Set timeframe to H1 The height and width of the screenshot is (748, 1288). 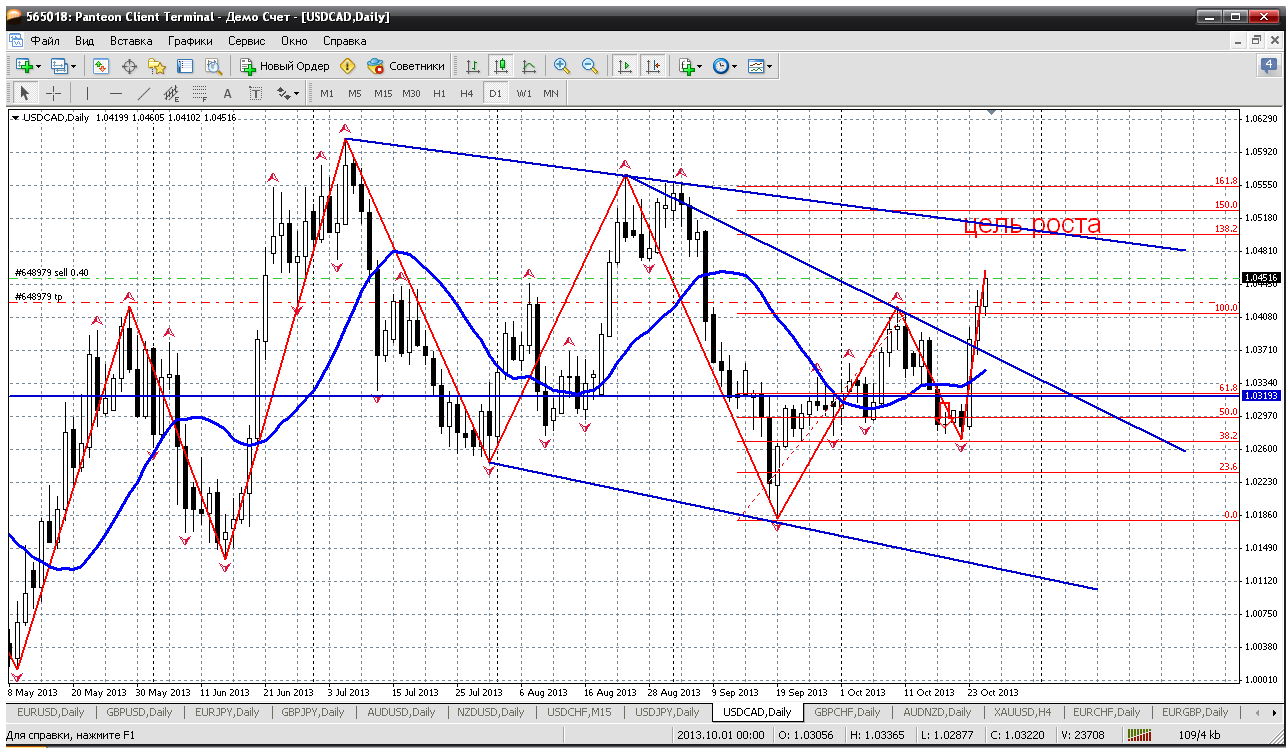[439, 93]
